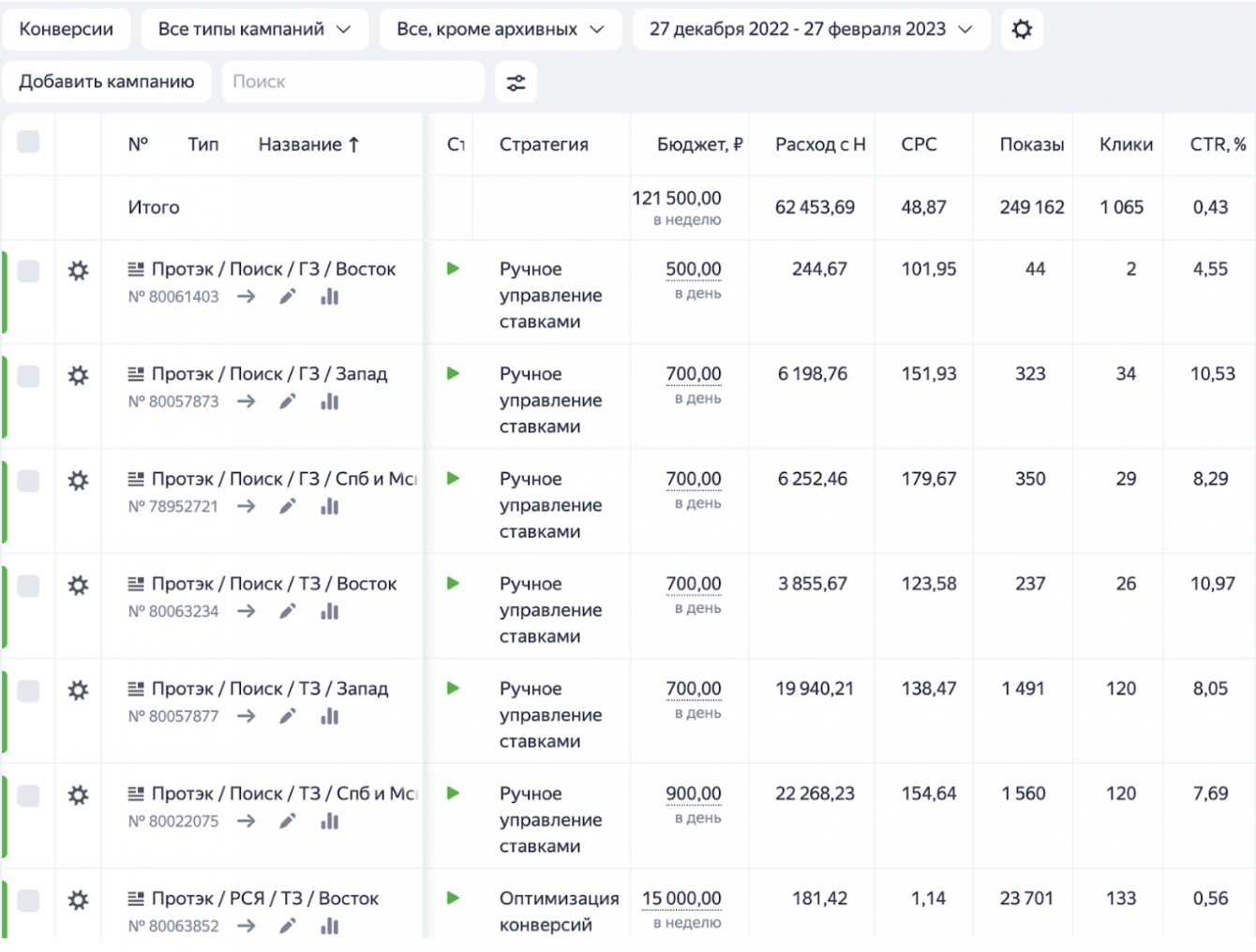Click the Конверсии button
The image size is (1256, 952).
point(66,29)
